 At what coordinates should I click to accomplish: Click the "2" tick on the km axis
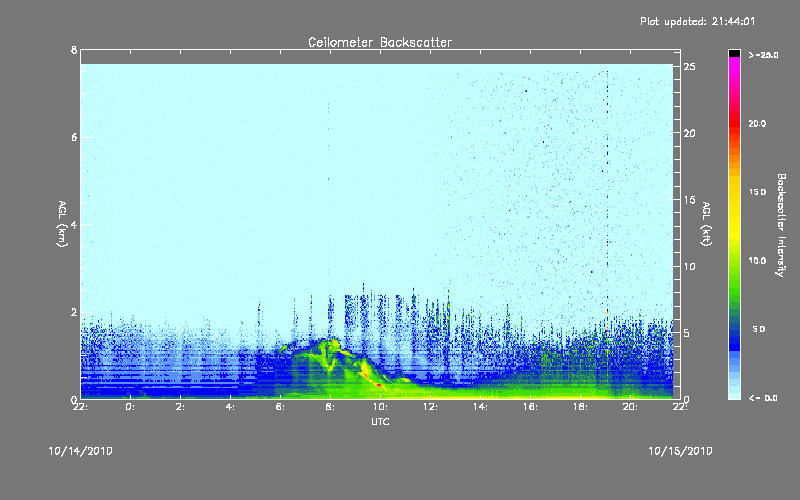click(x=74, y=312)
